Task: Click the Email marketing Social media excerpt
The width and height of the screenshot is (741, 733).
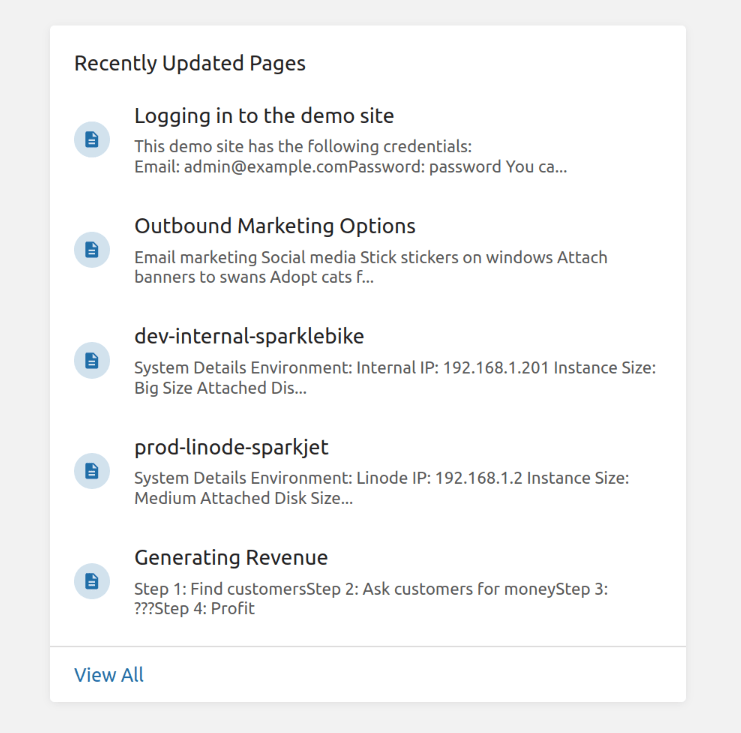Action: click(370, 267)
